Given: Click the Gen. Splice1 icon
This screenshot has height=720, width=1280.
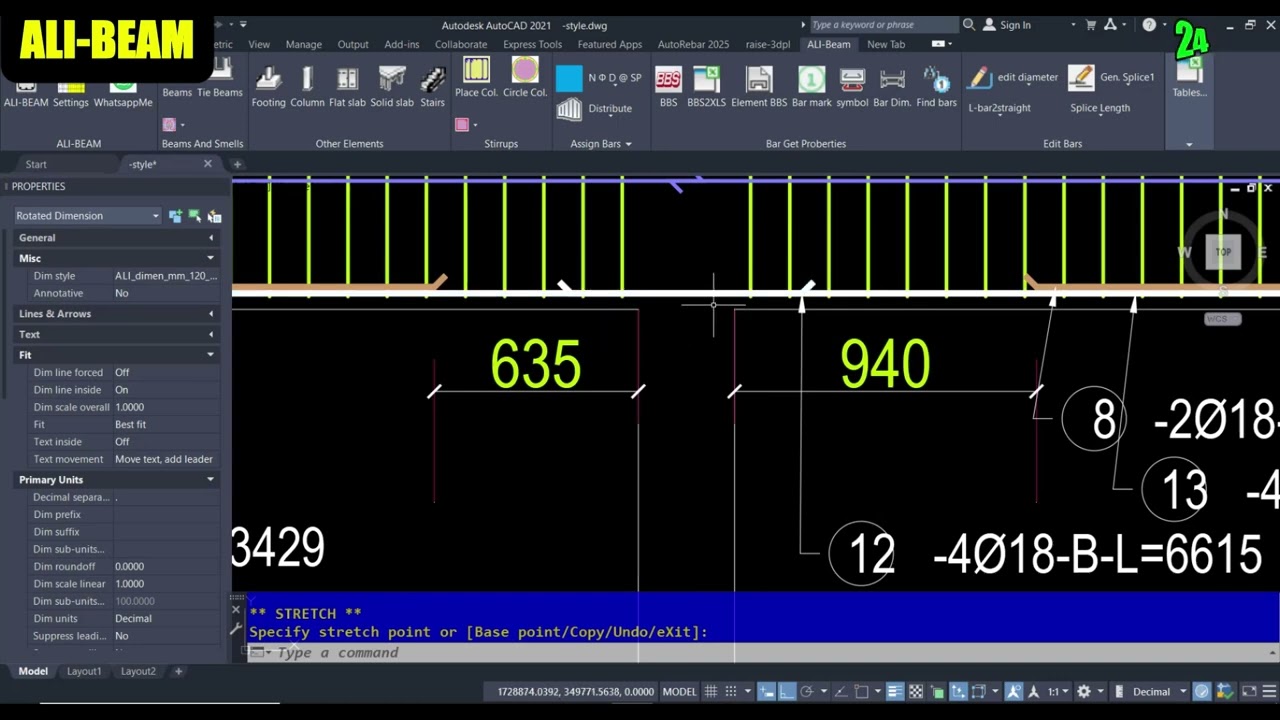Looking at the screenshot, I should point(1081,77).
